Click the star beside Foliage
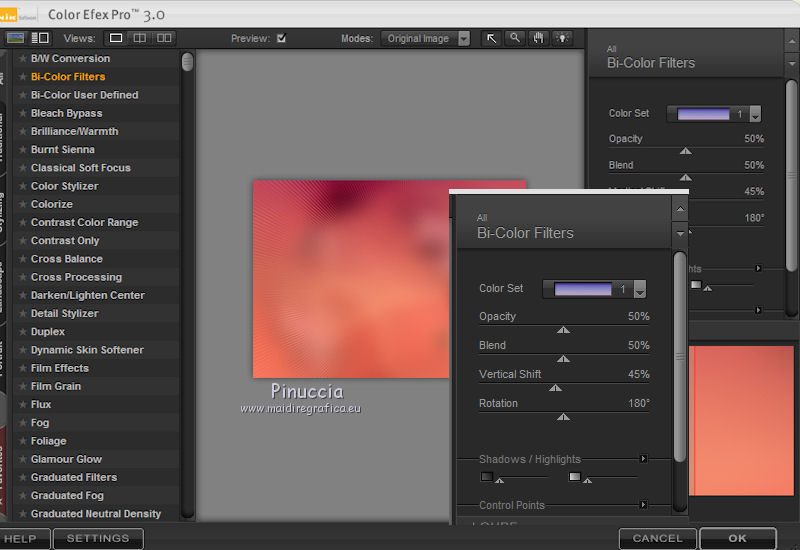This screenshot has height=550, width=800. coord(22,441)
